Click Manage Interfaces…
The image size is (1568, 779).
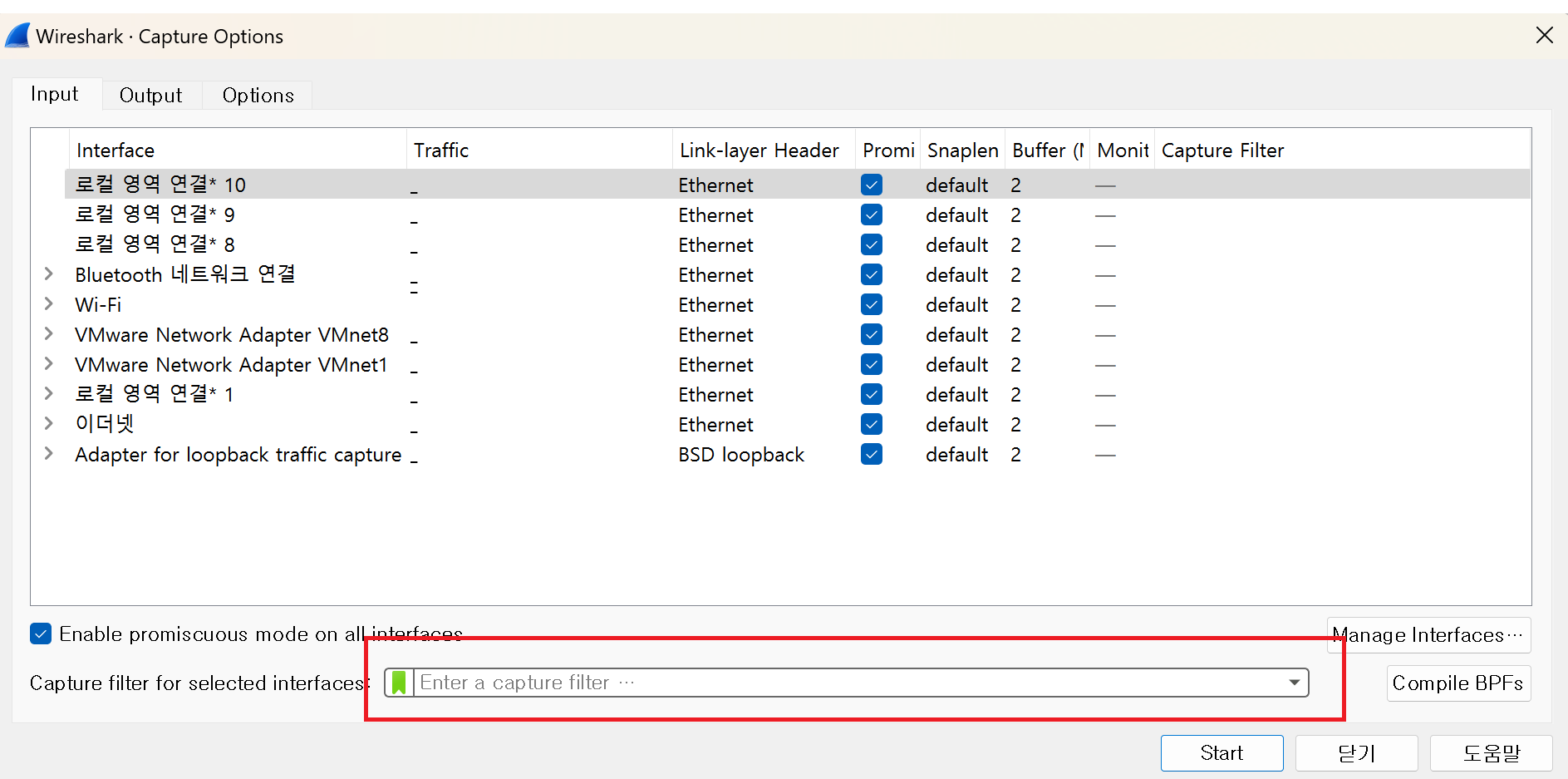[x=1428, y=635]
